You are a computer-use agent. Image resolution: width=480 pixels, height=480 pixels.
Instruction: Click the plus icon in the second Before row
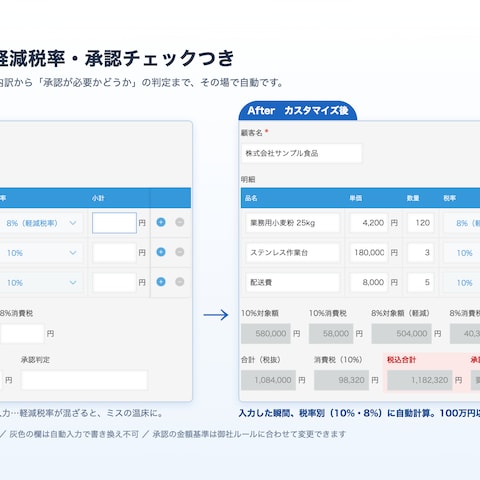coord(161,252)
